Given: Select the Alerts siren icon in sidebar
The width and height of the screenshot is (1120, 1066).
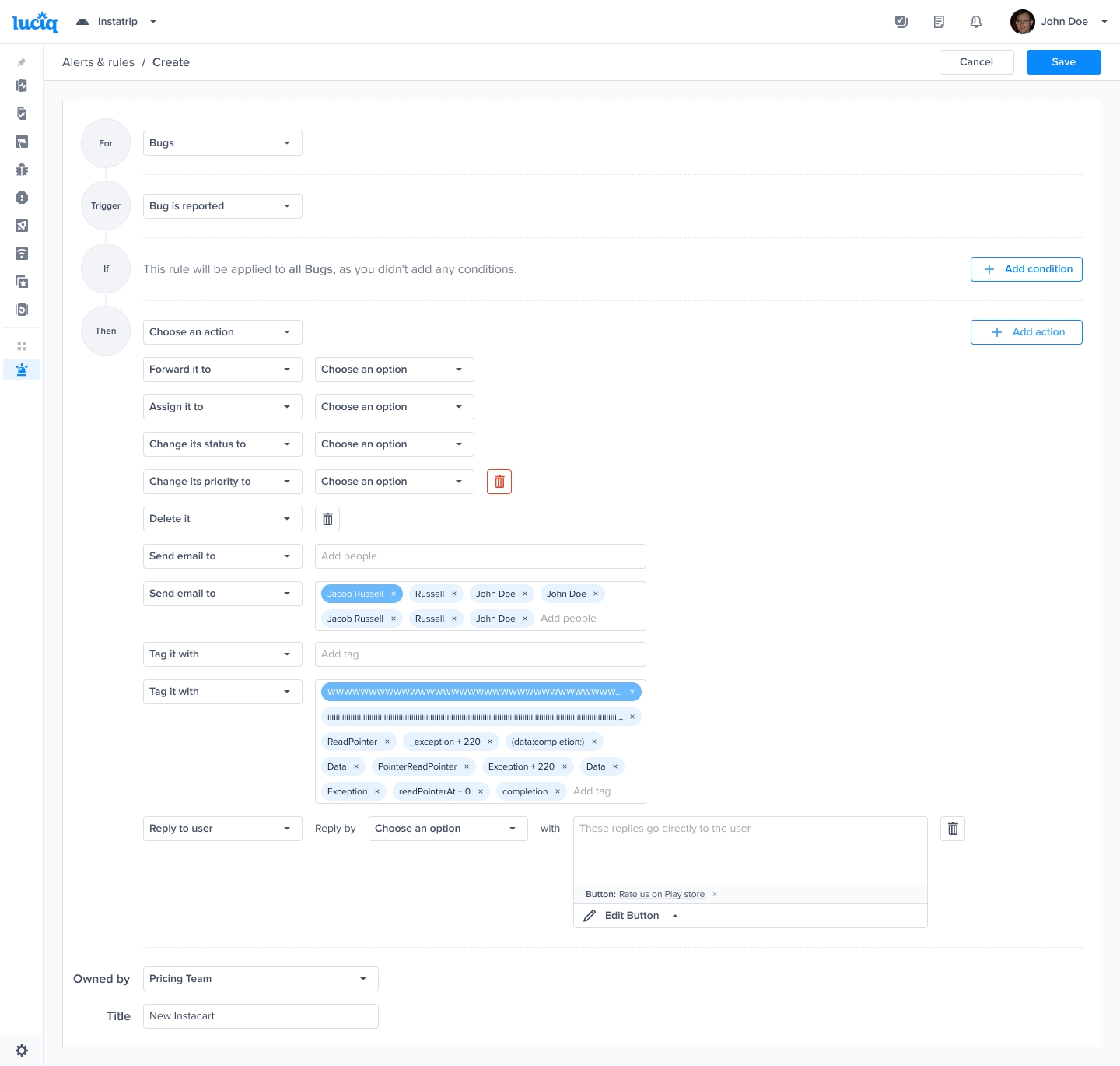Looking at the screenshot, I should pos(22,370).
